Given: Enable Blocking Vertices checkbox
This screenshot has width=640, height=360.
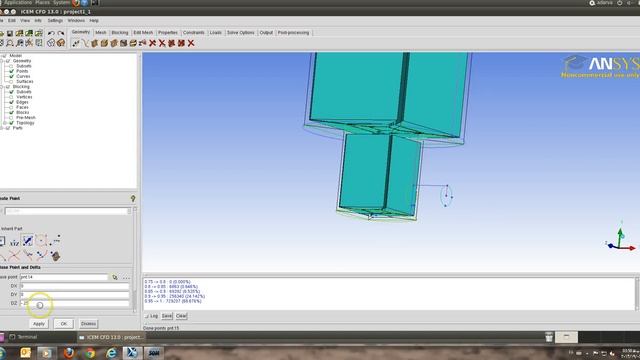Looking at the screenshot, I should pyautogui.click(x=11, y=97).
